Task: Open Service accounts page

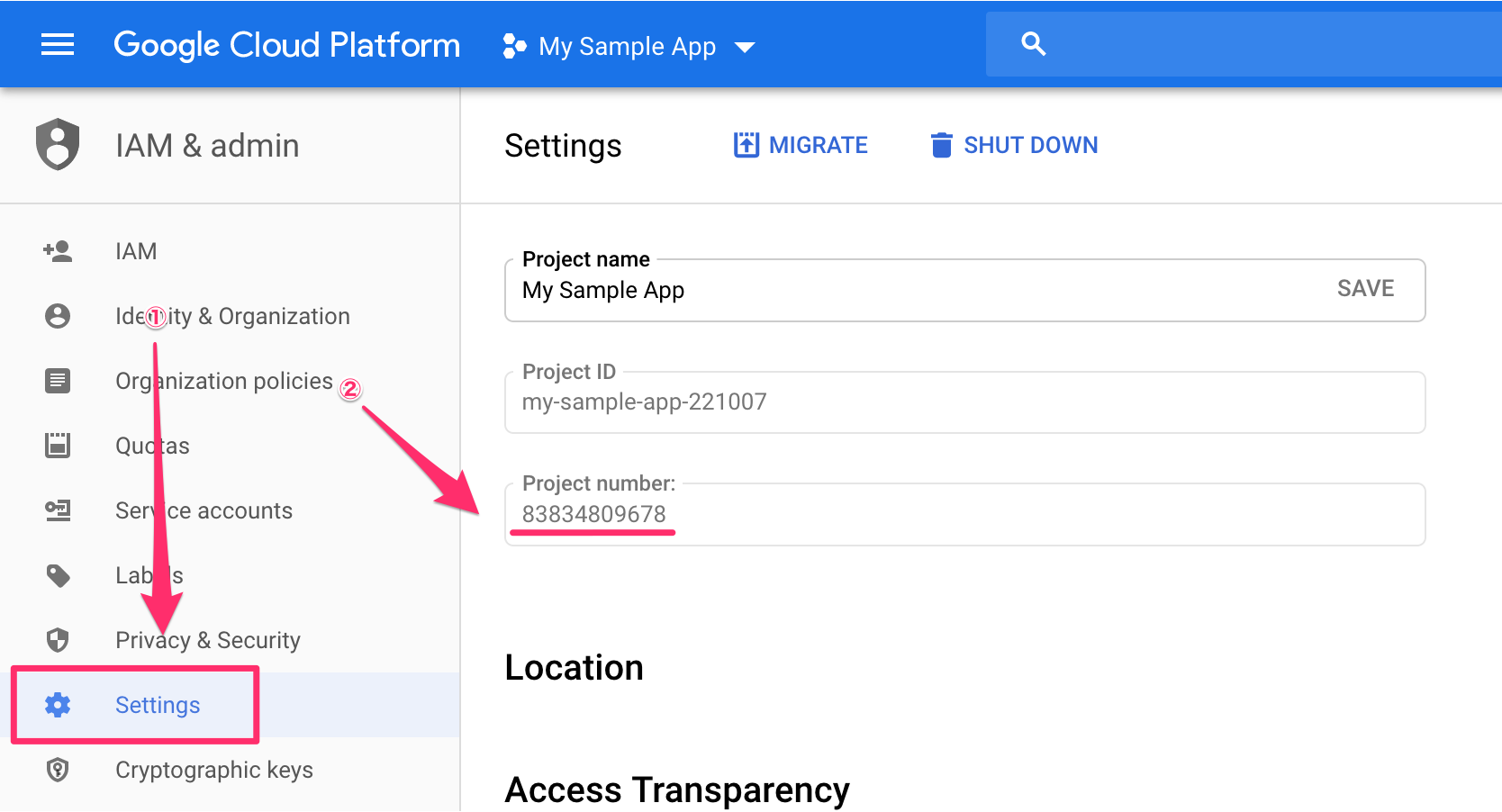Action: point(230,510)
